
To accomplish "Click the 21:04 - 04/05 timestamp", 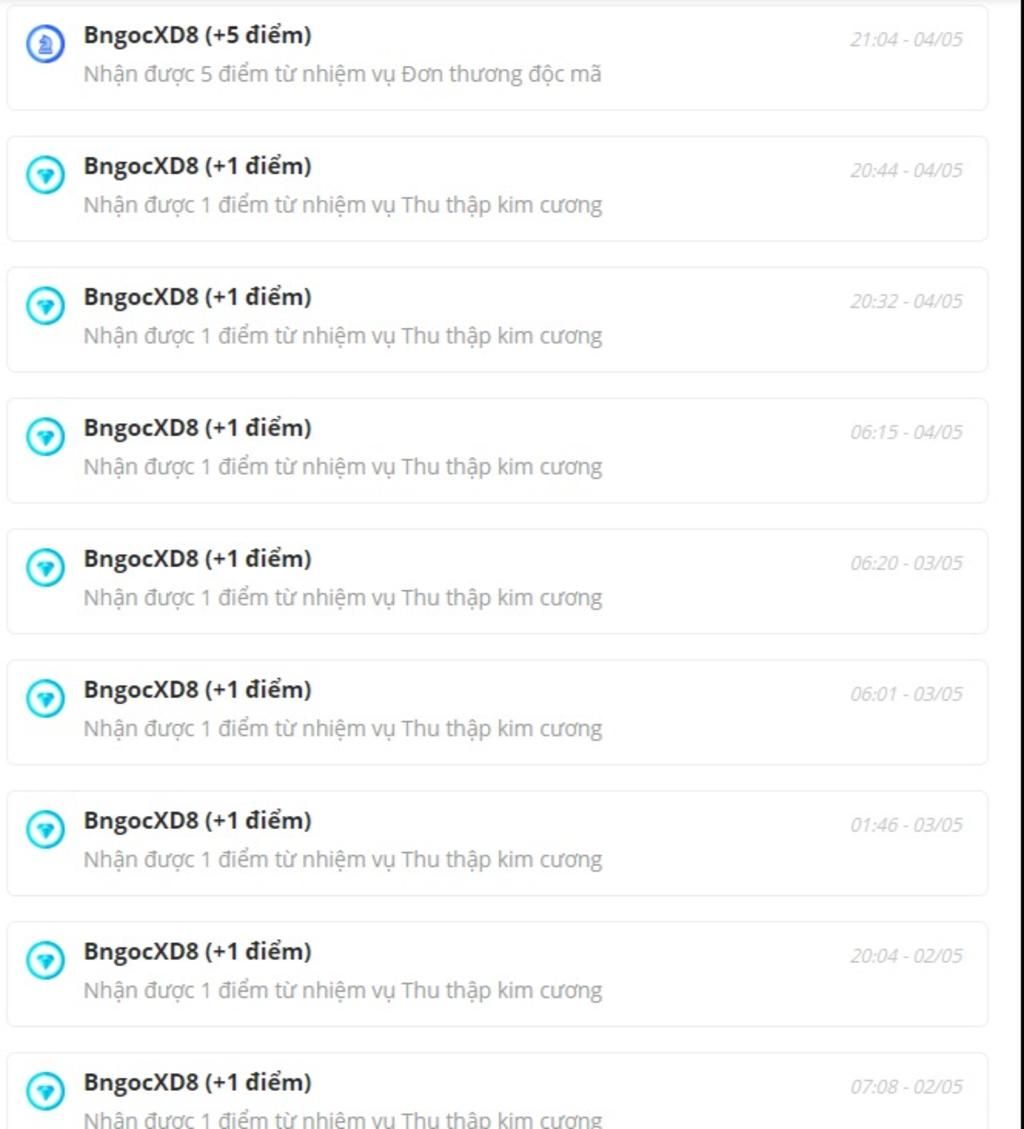I will click(906, 40).
